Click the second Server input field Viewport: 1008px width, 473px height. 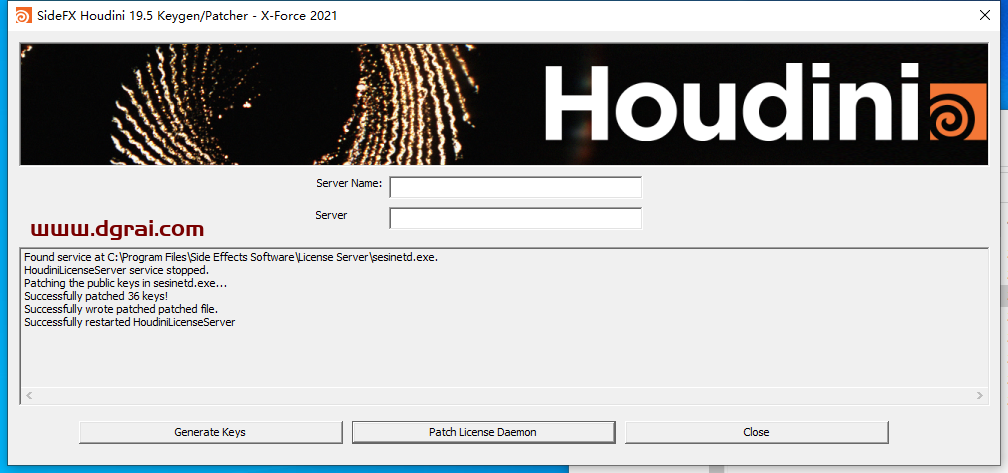click(x=516, y=219)
